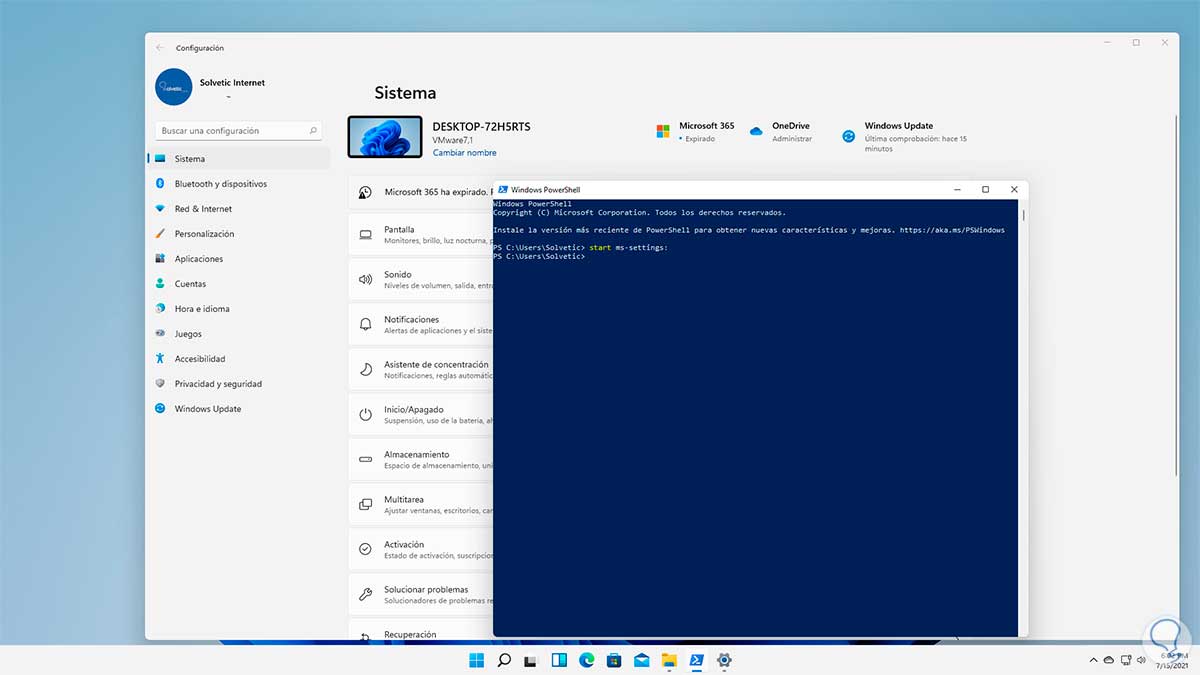Show hidden system tray icons chevron

[1092, 660]
